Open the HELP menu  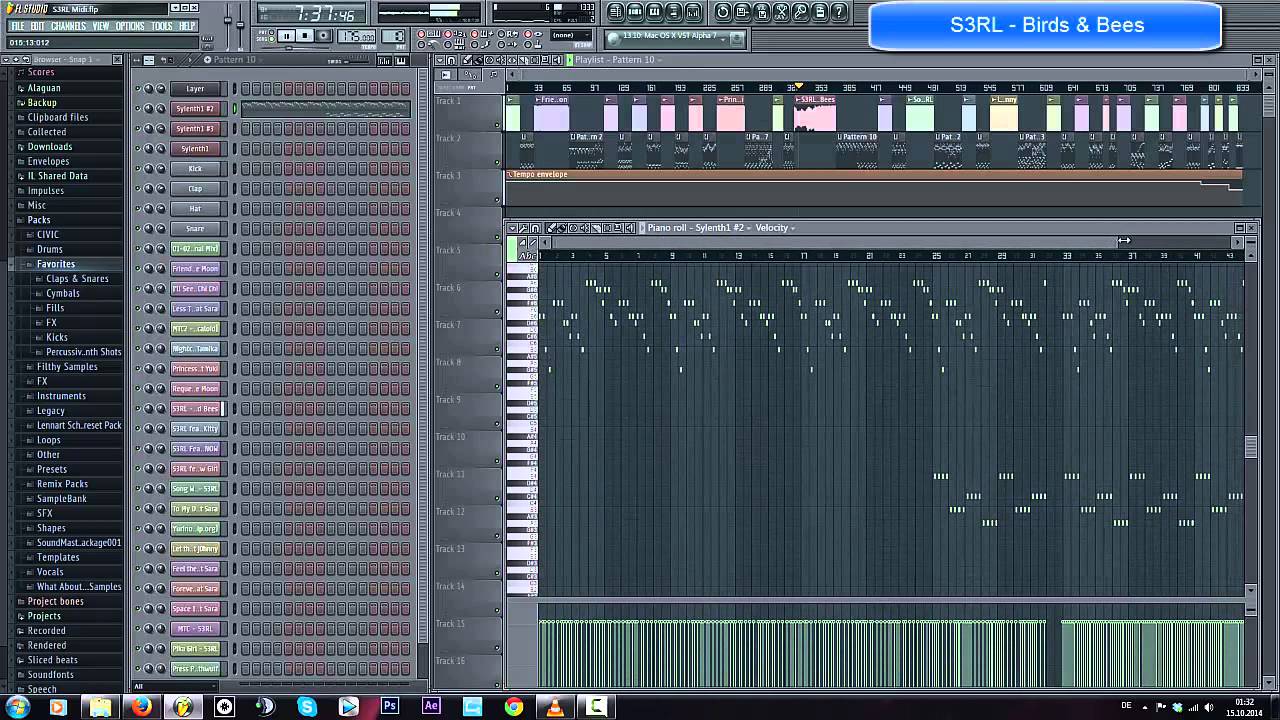coord(187,26)
